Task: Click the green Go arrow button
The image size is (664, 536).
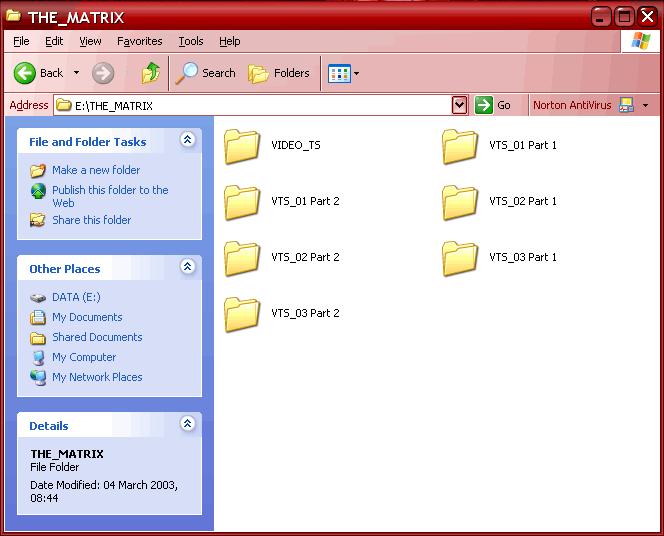Action: 484,105
